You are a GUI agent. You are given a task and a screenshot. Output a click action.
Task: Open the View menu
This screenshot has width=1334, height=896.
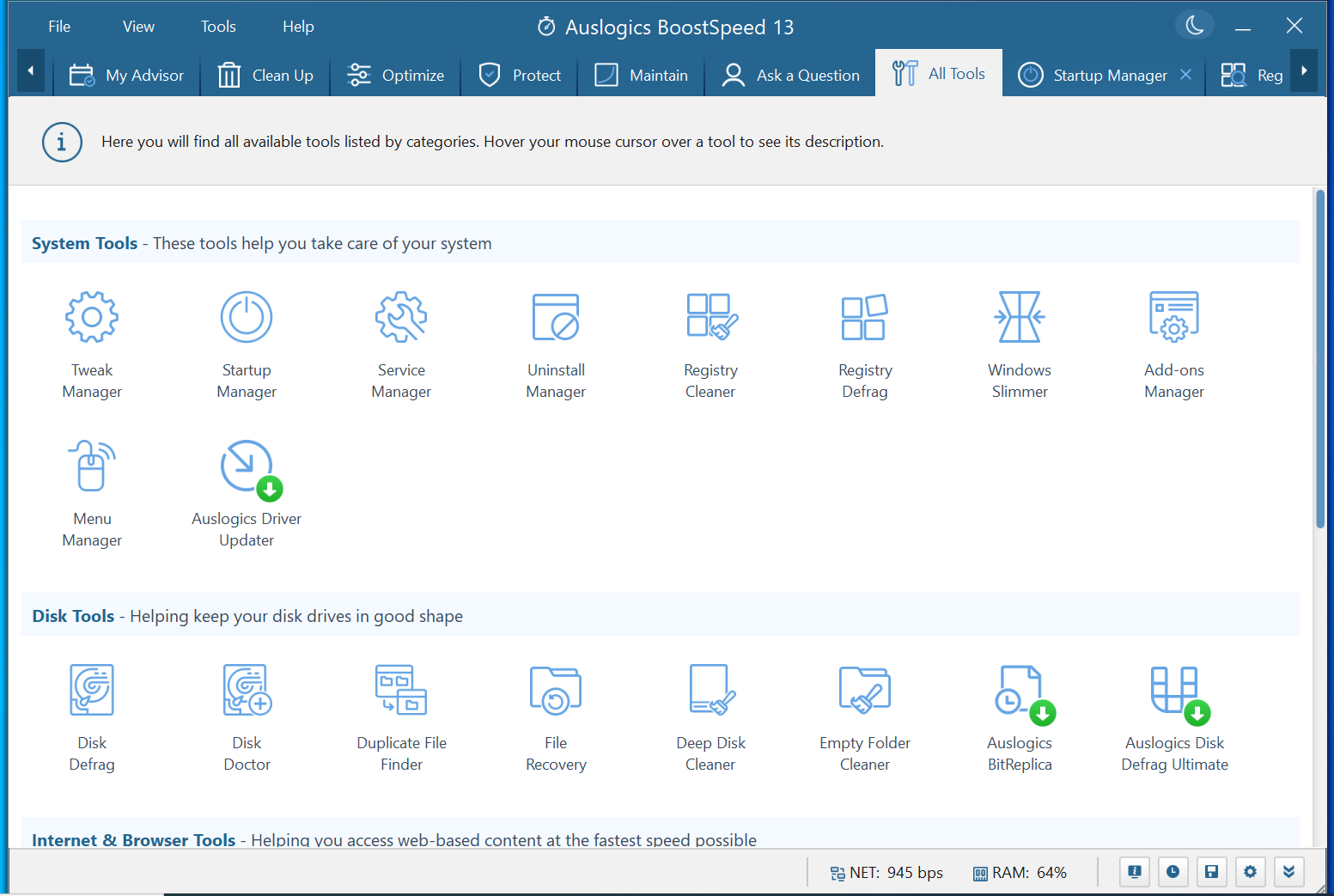pyautogui.click(x=138, y=27)
